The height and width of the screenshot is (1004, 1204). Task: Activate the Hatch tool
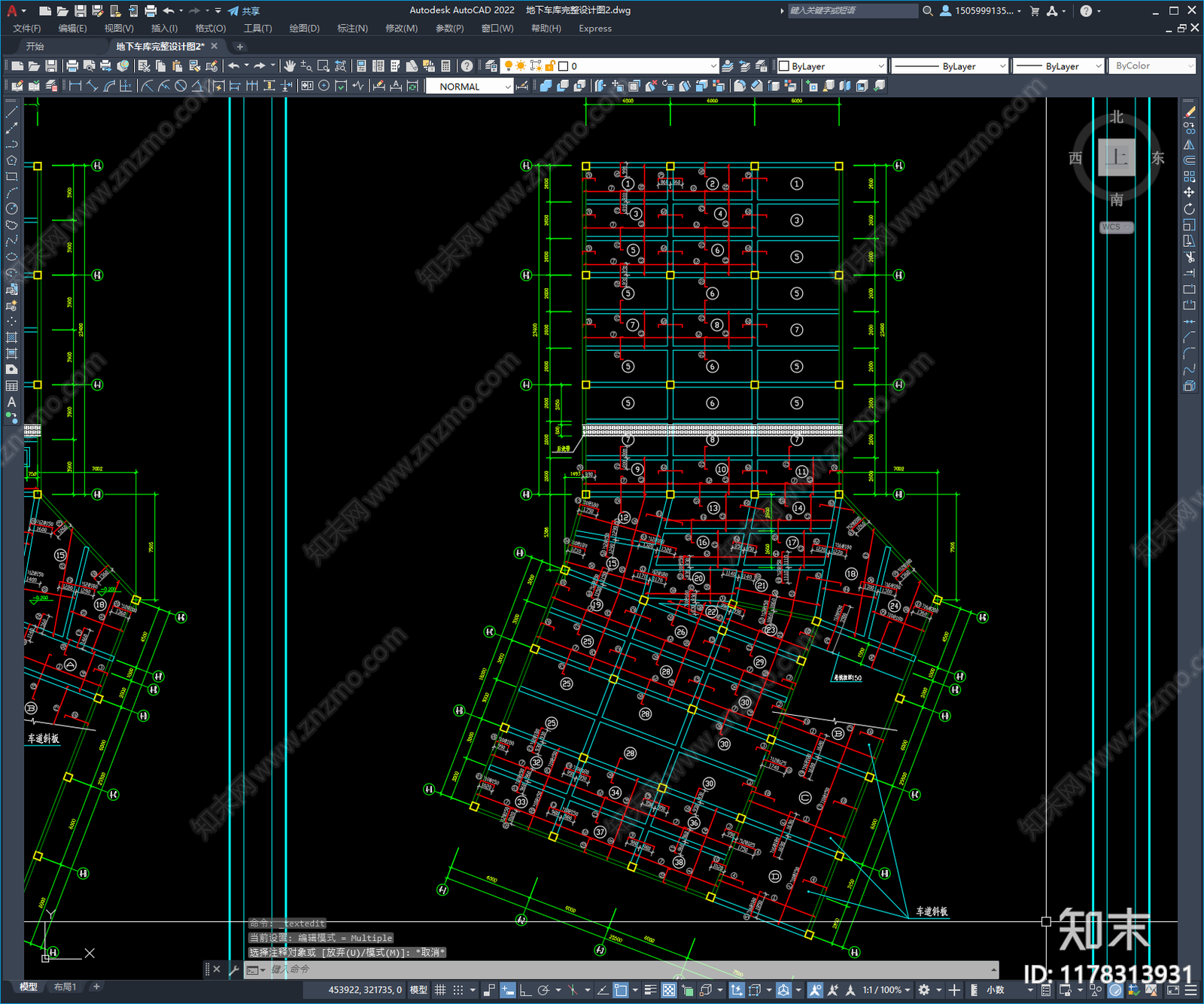11,337
